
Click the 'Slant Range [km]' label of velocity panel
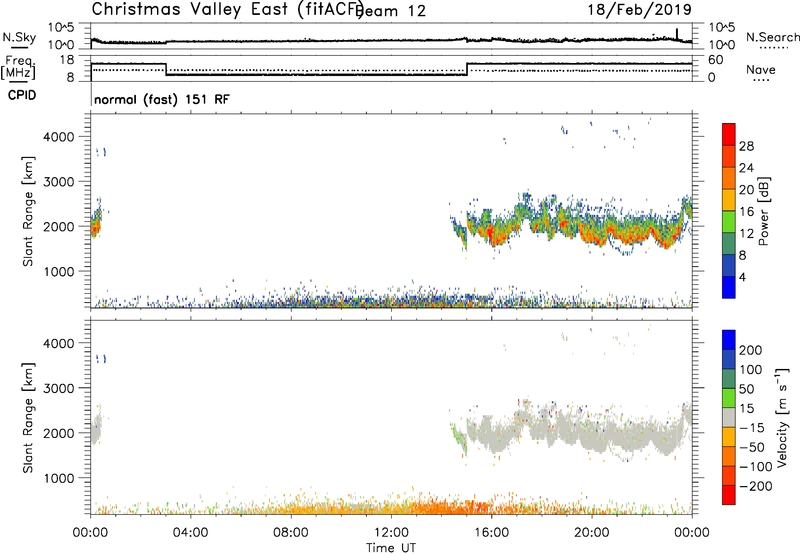click(28, 418)
